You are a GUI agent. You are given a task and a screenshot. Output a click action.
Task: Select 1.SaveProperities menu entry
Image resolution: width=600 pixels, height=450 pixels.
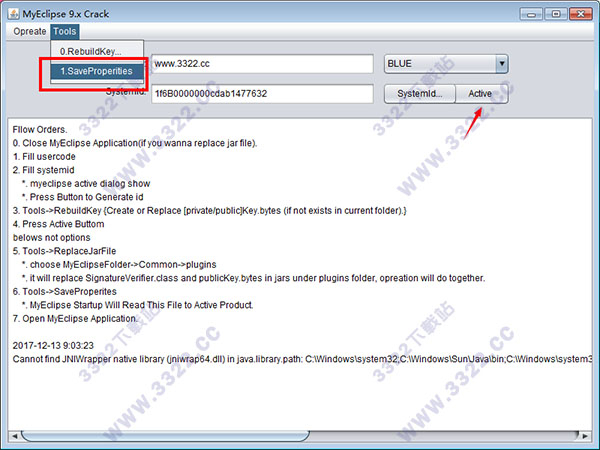(97, 71)
